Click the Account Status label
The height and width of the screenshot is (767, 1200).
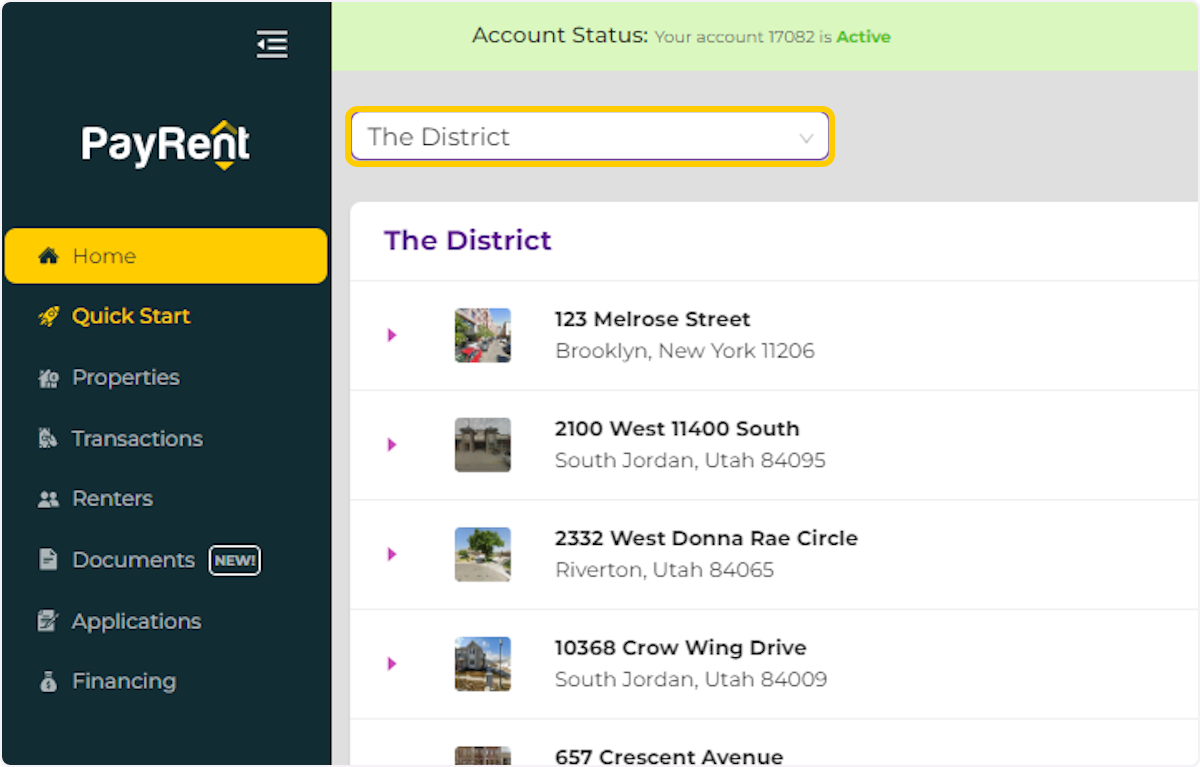560,35
